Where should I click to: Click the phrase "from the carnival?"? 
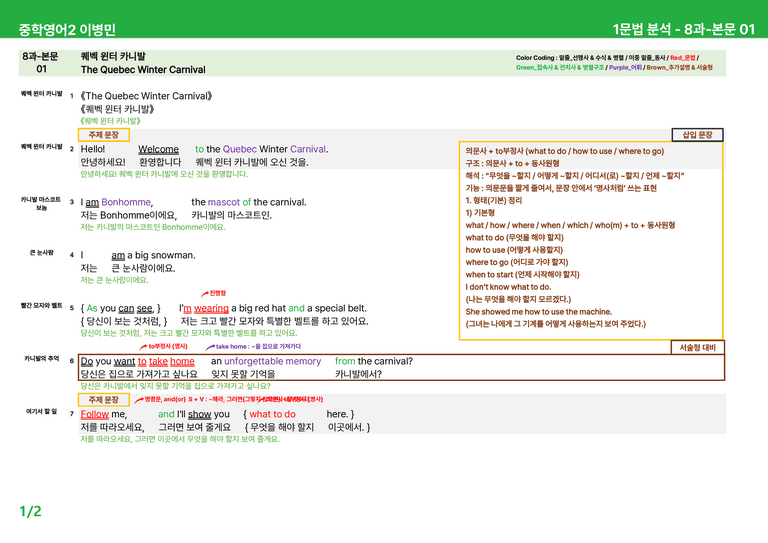pyautogui.click(x=374, y=361)
